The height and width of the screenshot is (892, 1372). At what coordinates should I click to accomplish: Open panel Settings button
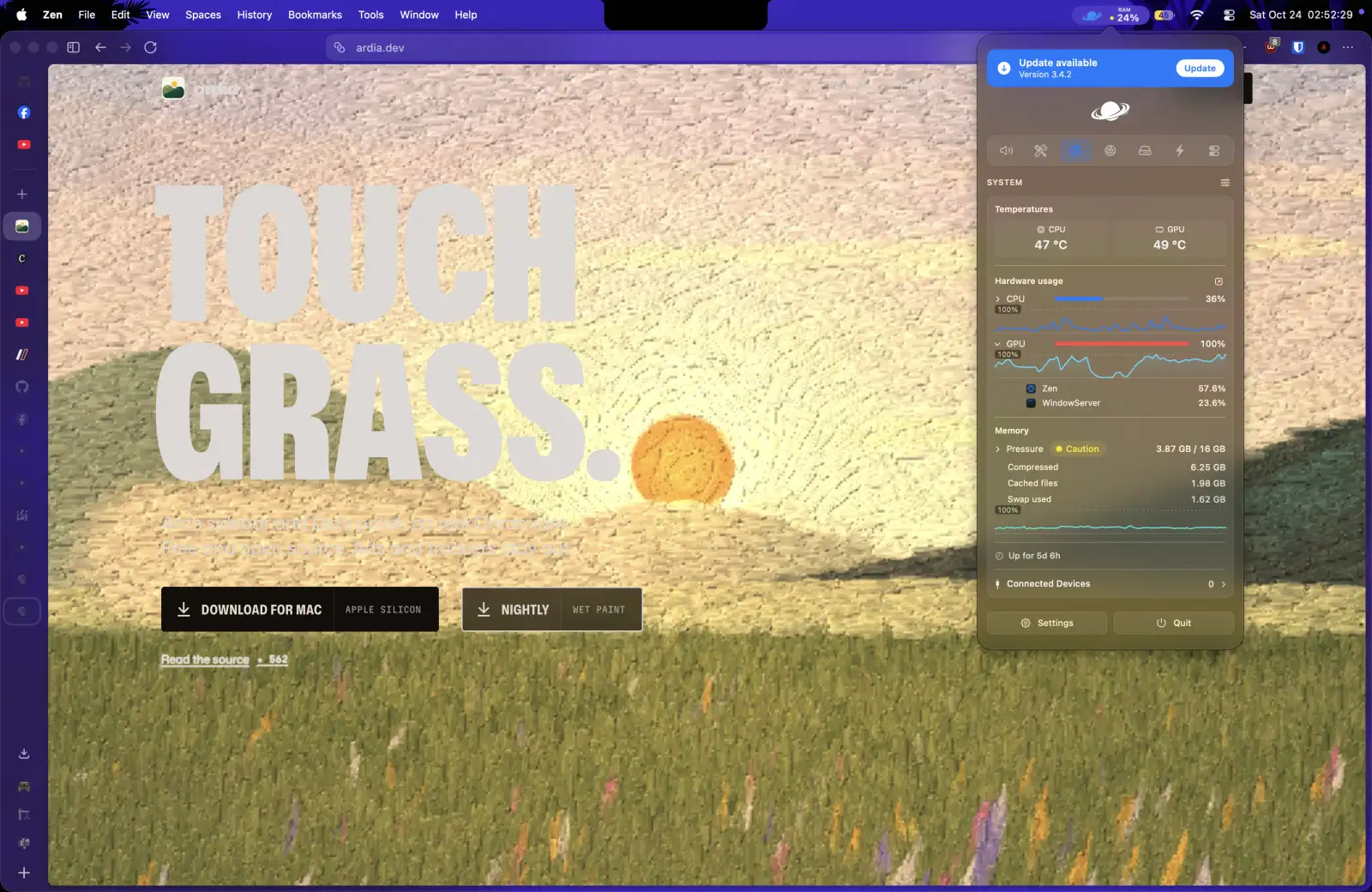coord(1047,624)
